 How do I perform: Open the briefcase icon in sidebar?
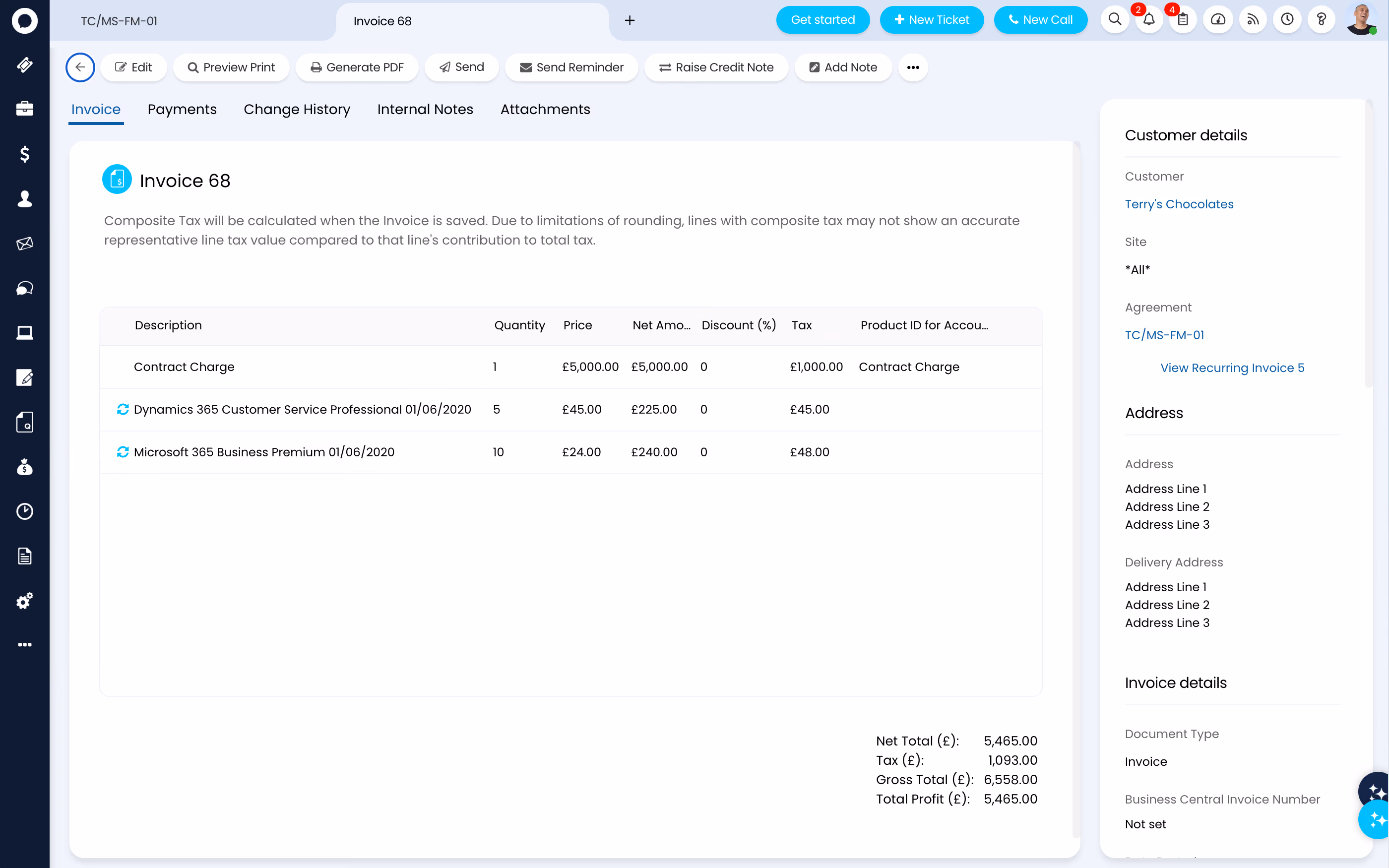[25, 109]
